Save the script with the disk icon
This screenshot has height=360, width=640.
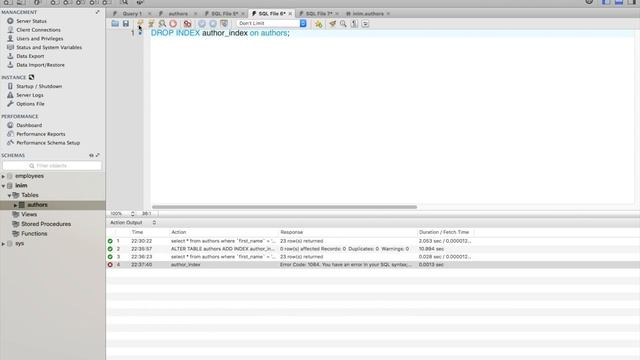point(126,24)
